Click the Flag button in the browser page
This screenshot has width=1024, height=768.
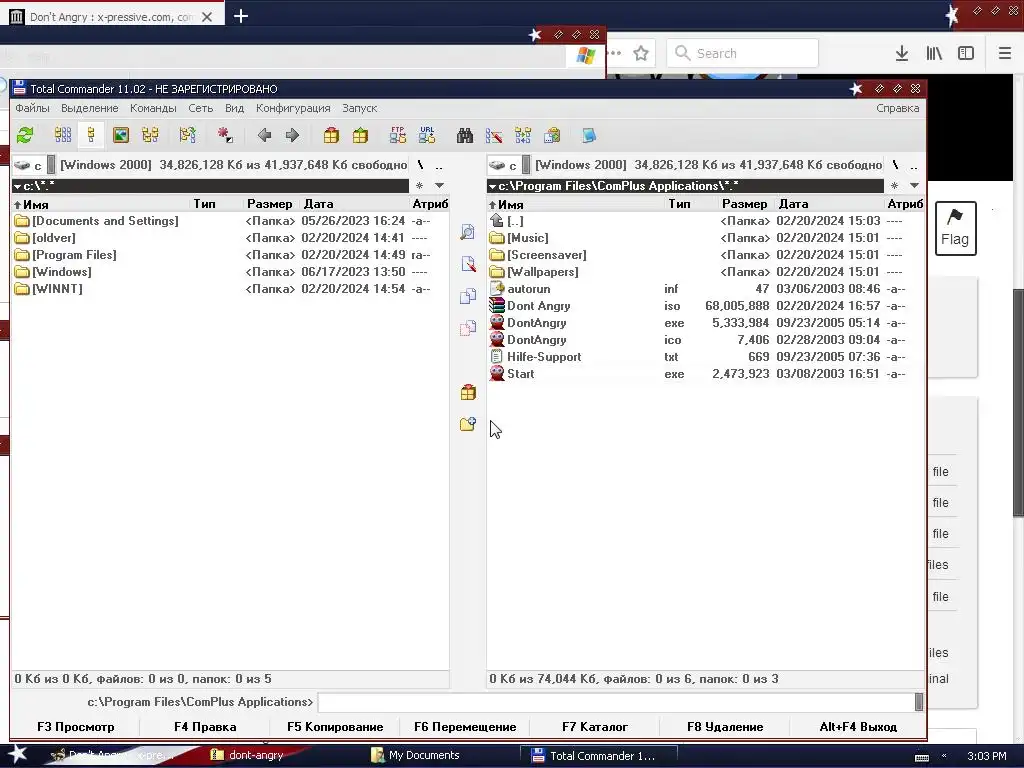[955, 228]
